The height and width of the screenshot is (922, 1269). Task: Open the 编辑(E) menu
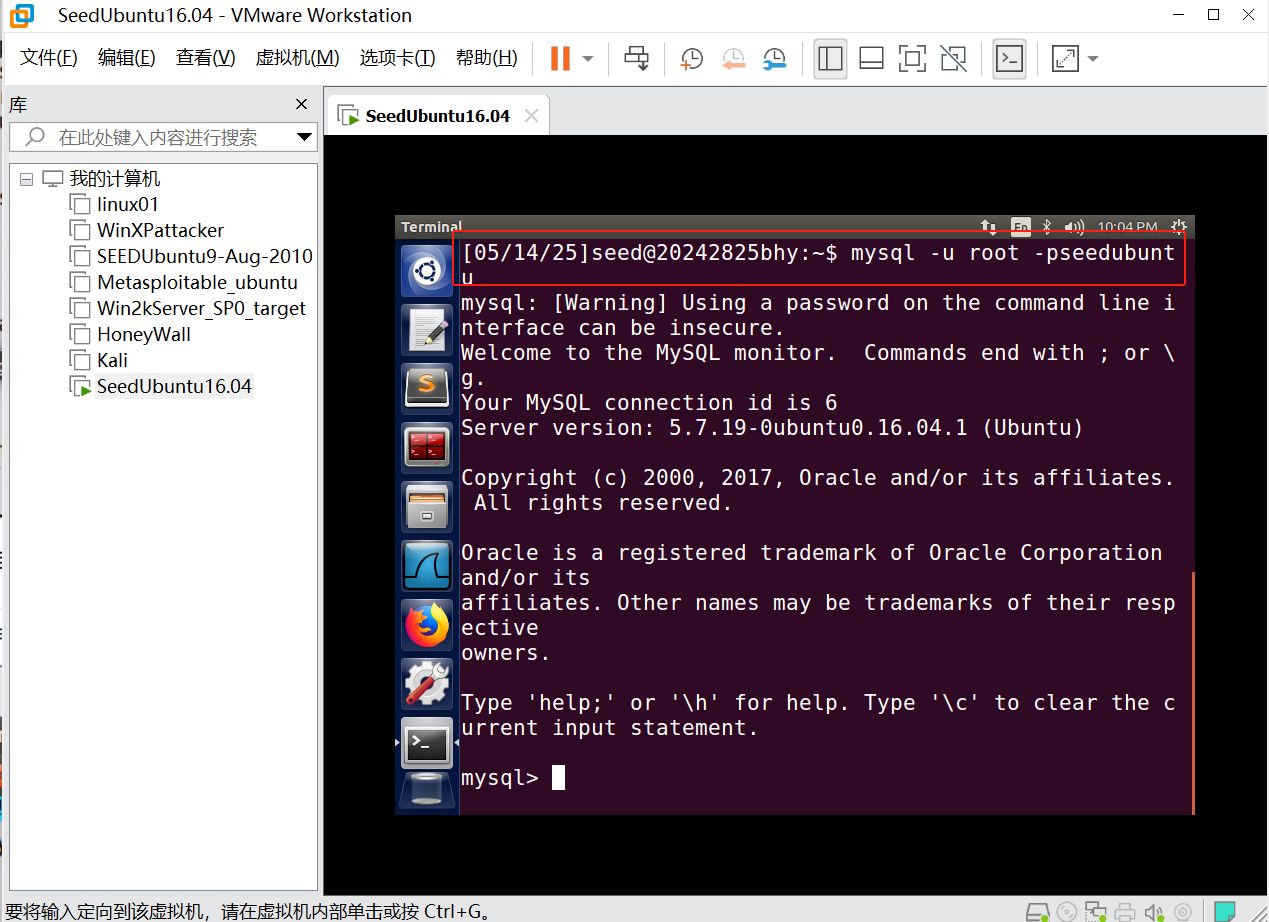coord(127,58)
